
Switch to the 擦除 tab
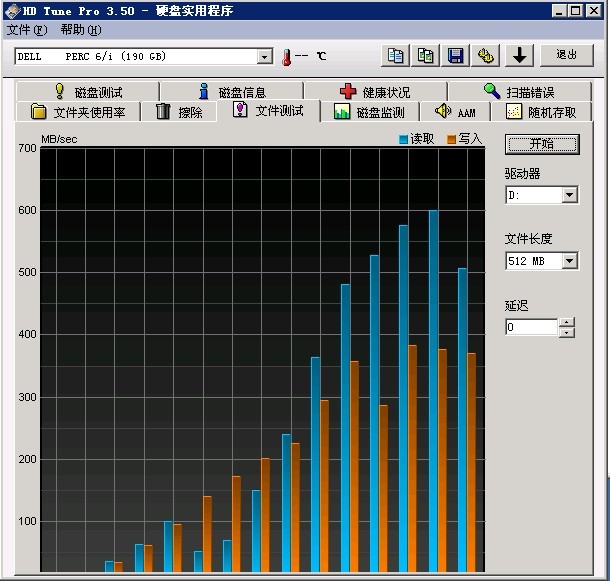179,112
